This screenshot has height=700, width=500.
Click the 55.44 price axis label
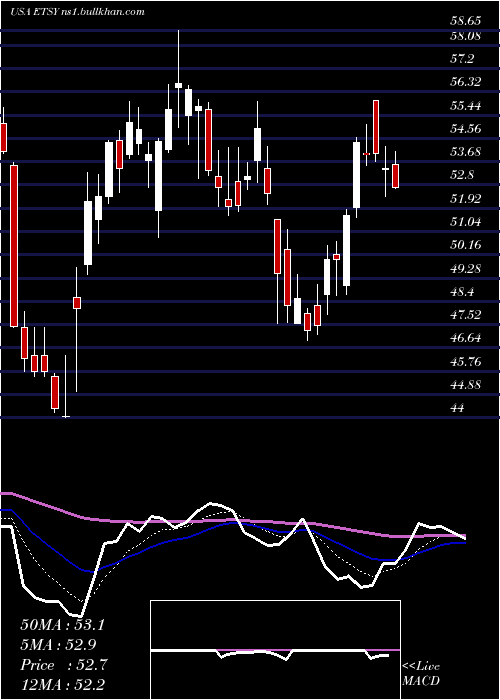point(466,106)
